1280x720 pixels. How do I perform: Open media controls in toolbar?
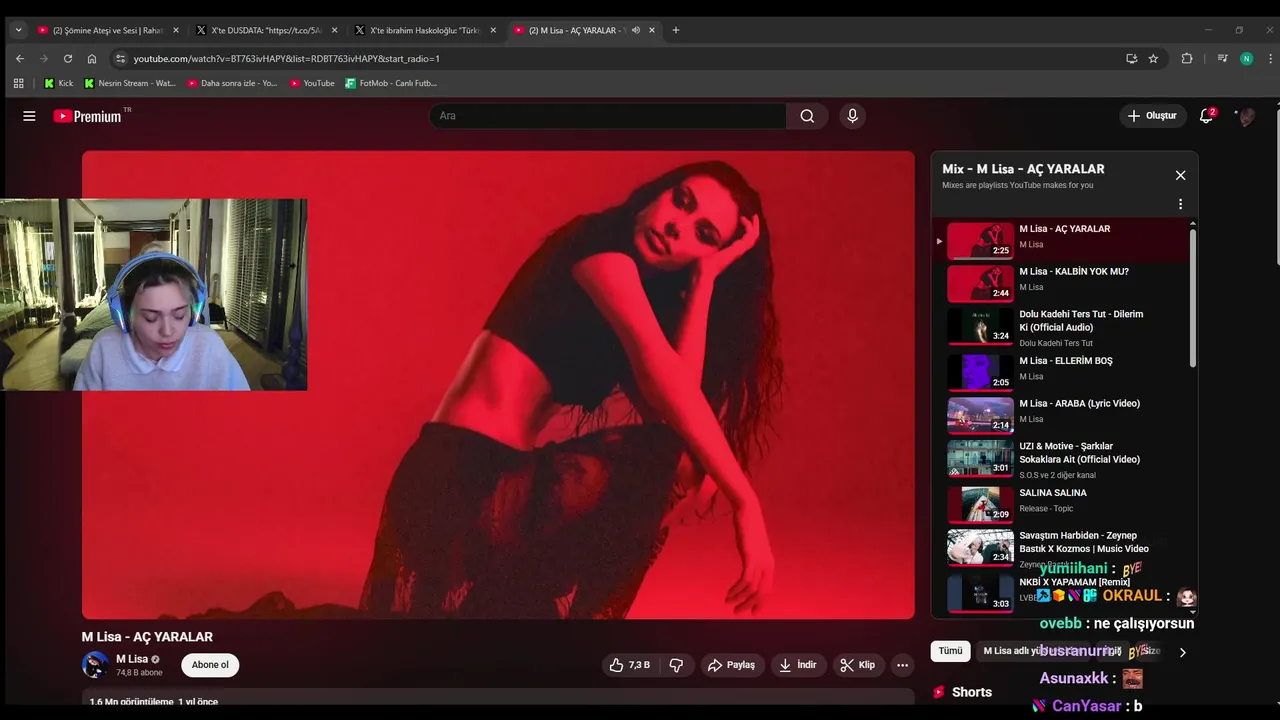pos(1222,59)
